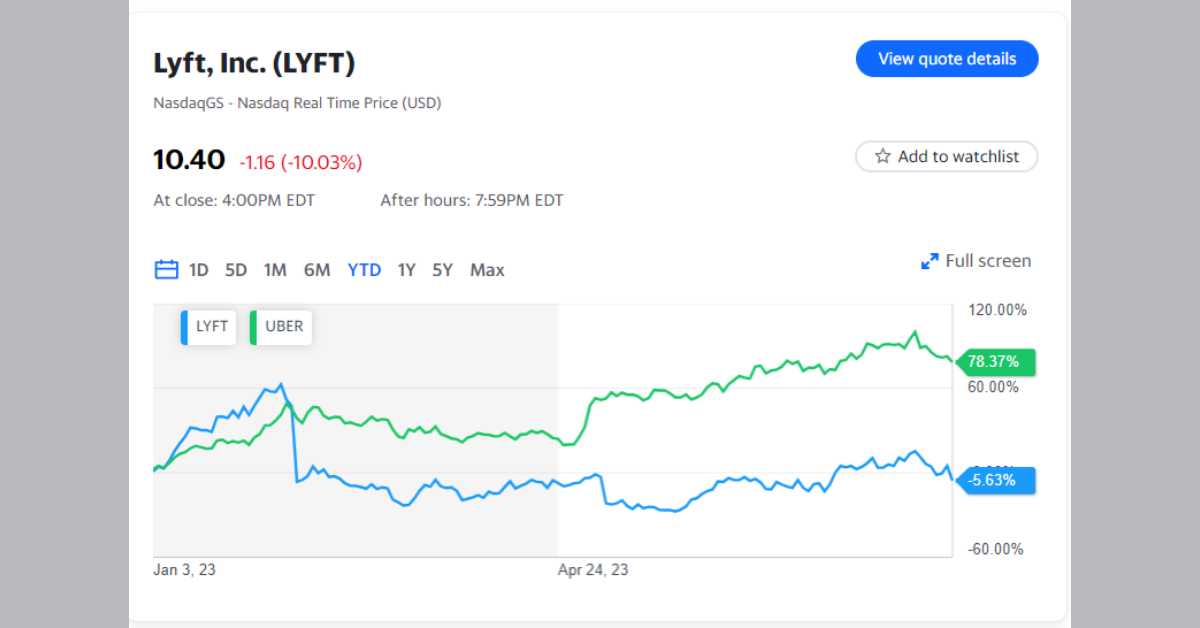Open the calendar date range icon
This screenshot has width=1200, height=628.
pos(166,270)
